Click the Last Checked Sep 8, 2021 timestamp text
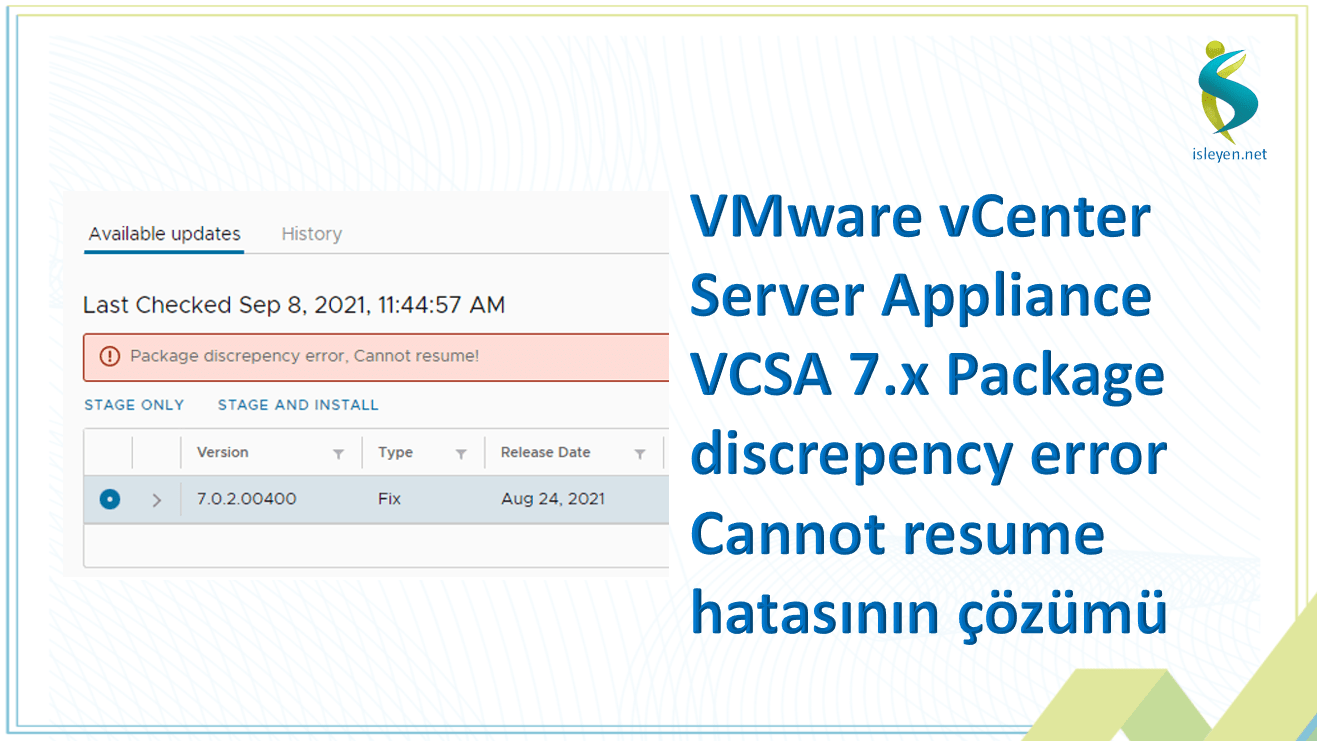Screen dimensions: 1317x741 click(294, 305)
